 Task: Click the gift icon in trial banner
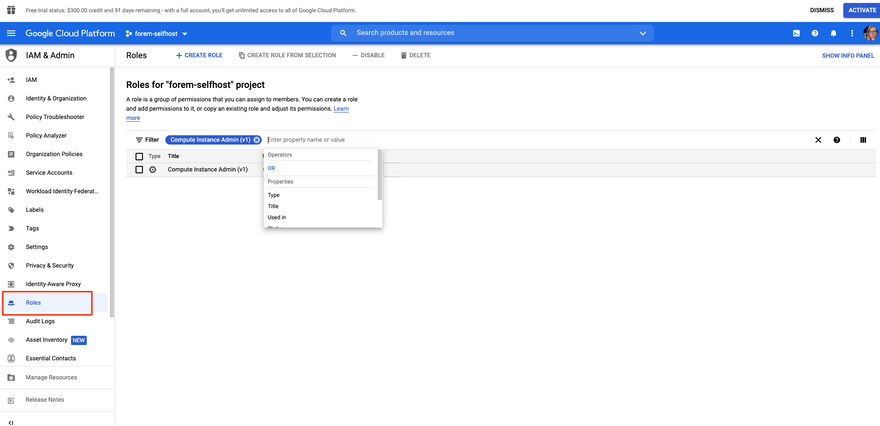pos(11,10)
